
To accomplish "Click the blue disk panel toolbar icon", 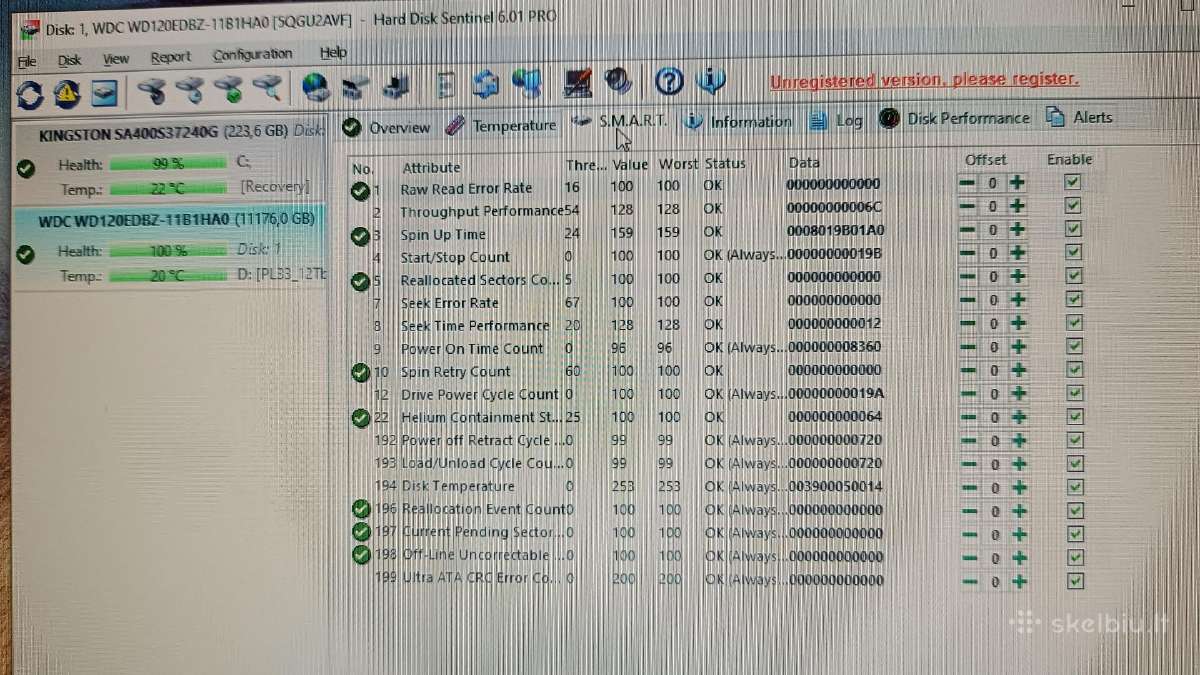I will point(104,93).
